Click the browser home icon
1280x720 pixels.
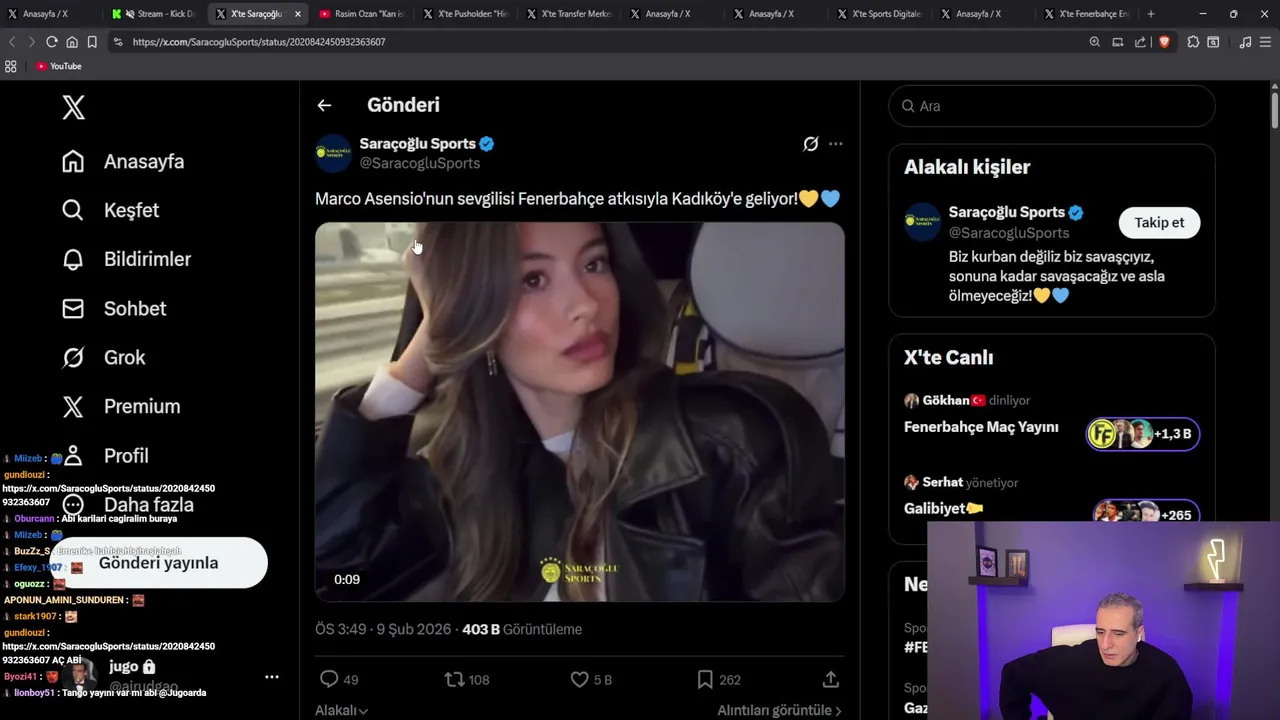pos(72,42)
